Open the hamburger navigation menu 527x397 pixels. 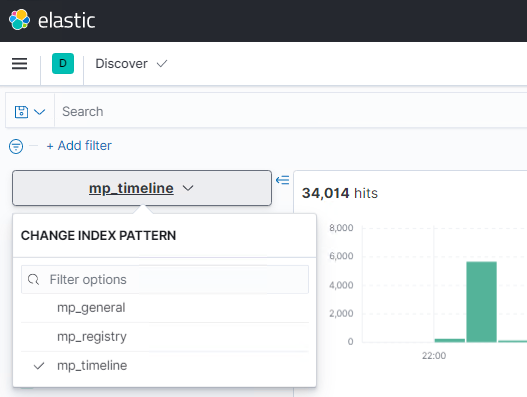19,64
